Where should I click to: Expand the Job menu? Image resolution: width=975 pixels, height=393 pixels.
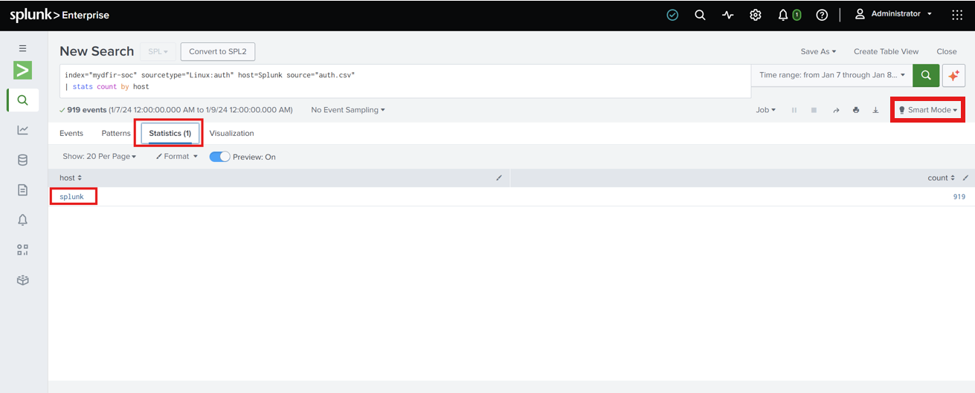(x=765, y=110)
